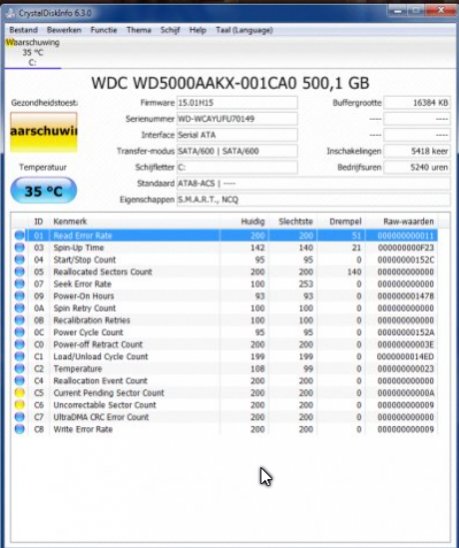Click the blue status icon for Temperature attribute
Image resolution: width=459 pixels, height=548 pixels.
click(x=20, y=368)
